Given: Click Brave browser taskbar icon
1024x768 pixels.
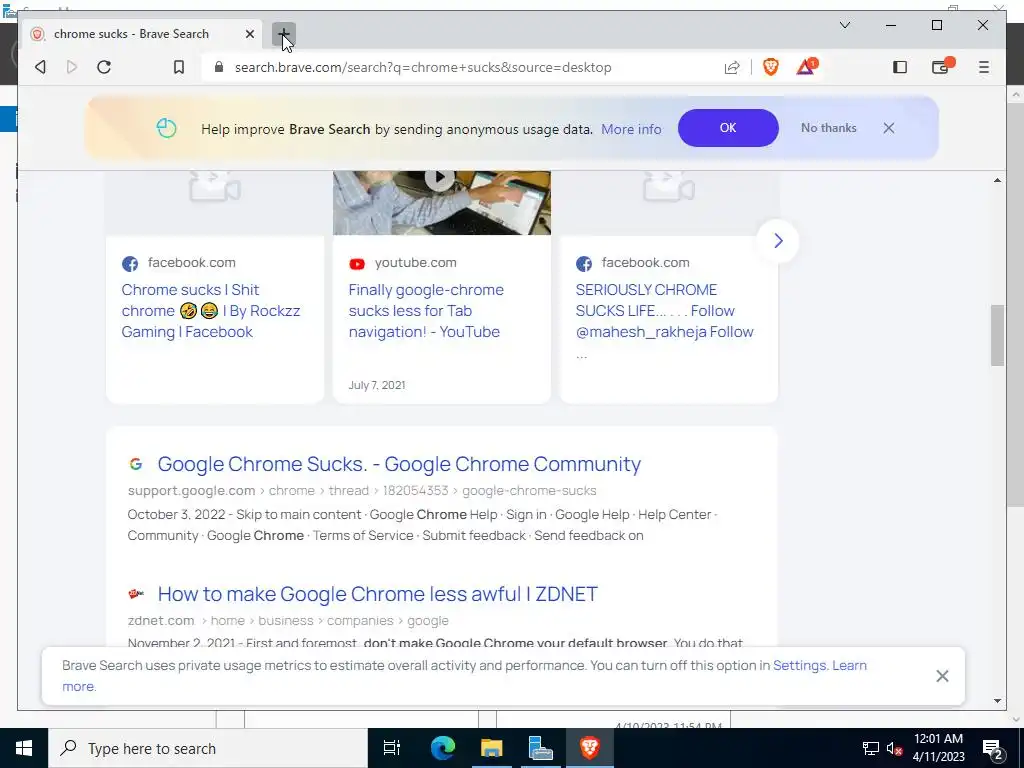Looking at the screenshot, I should click(x=589, y=748).
